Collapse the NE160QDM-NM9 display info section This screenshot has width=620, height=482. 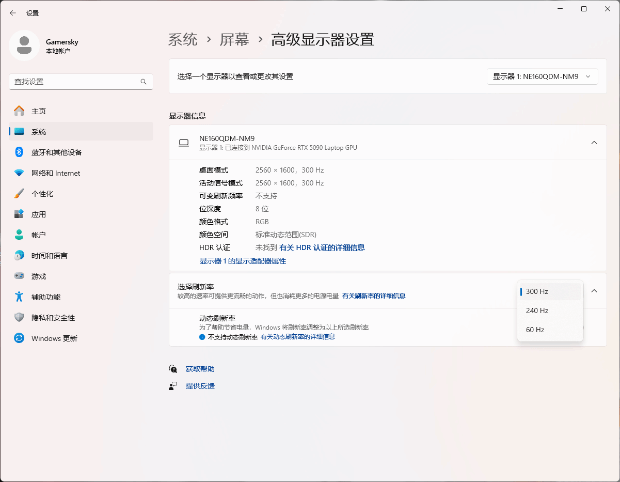[594, 143]
